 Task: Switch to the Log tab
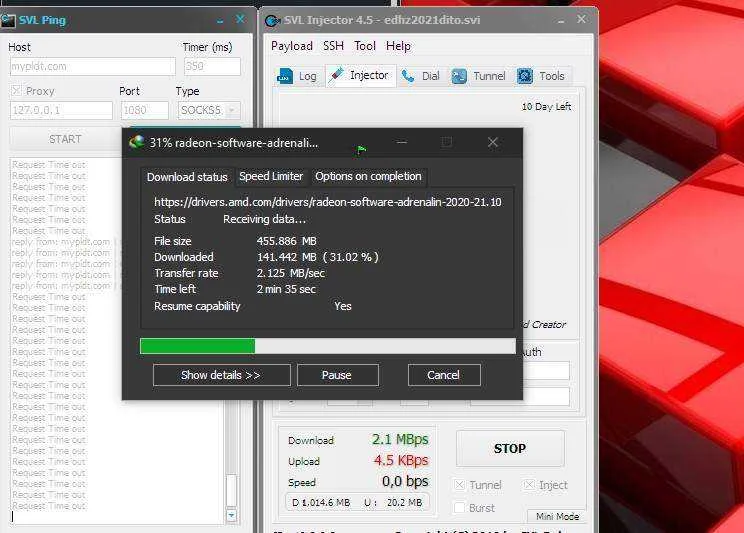(x=298, y=76)
